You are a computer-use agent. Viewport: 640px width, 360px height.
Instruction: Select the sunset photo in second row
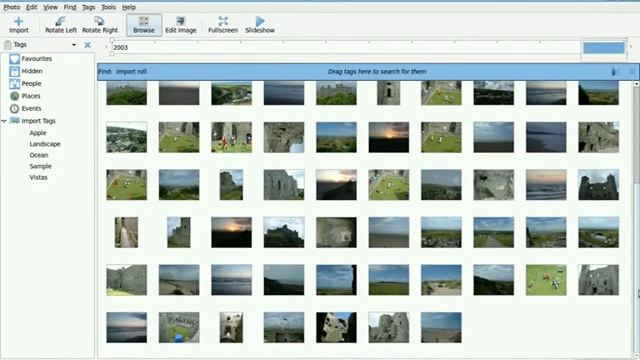389,137
